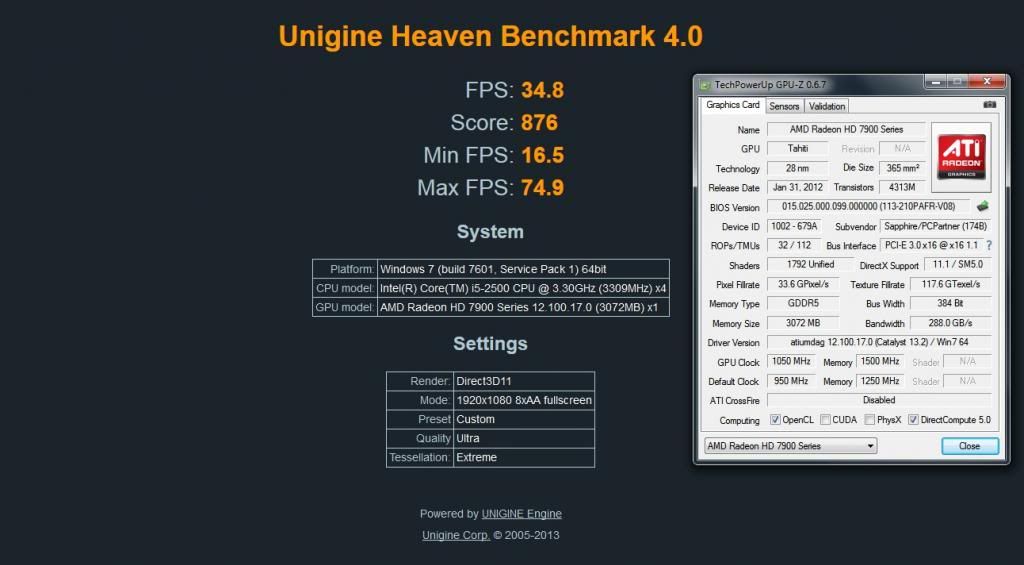Toggle the CUDA checkbox
This screenshot has height=565, width=1024.
coord(825,420)
